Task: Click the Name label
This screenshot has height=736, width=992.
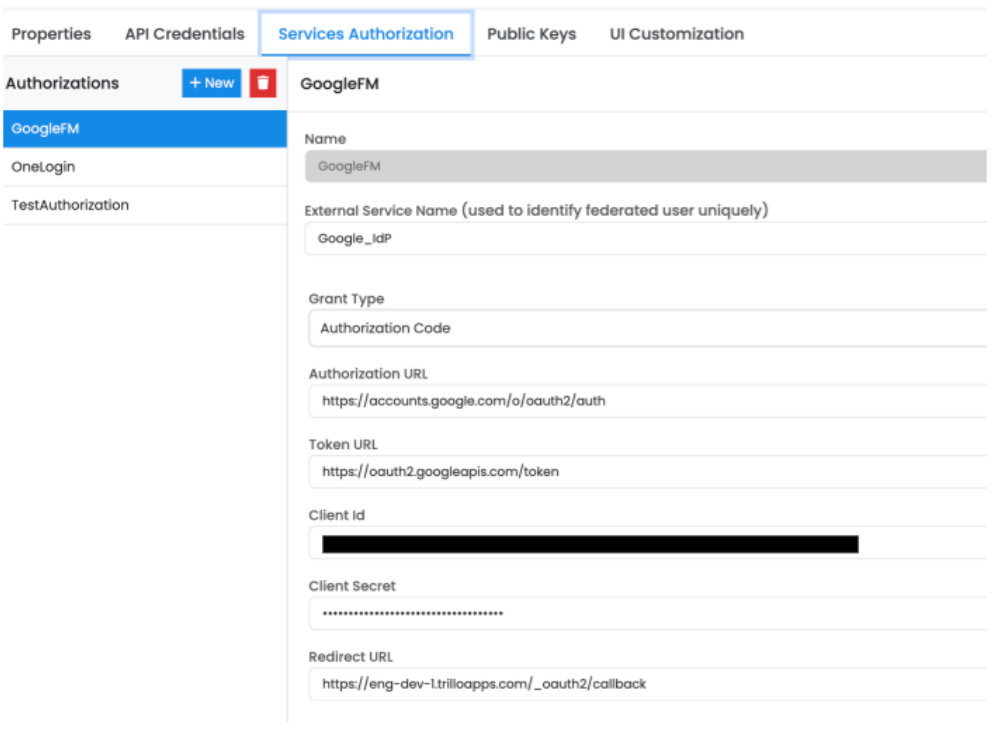Action: pos(325,139)
